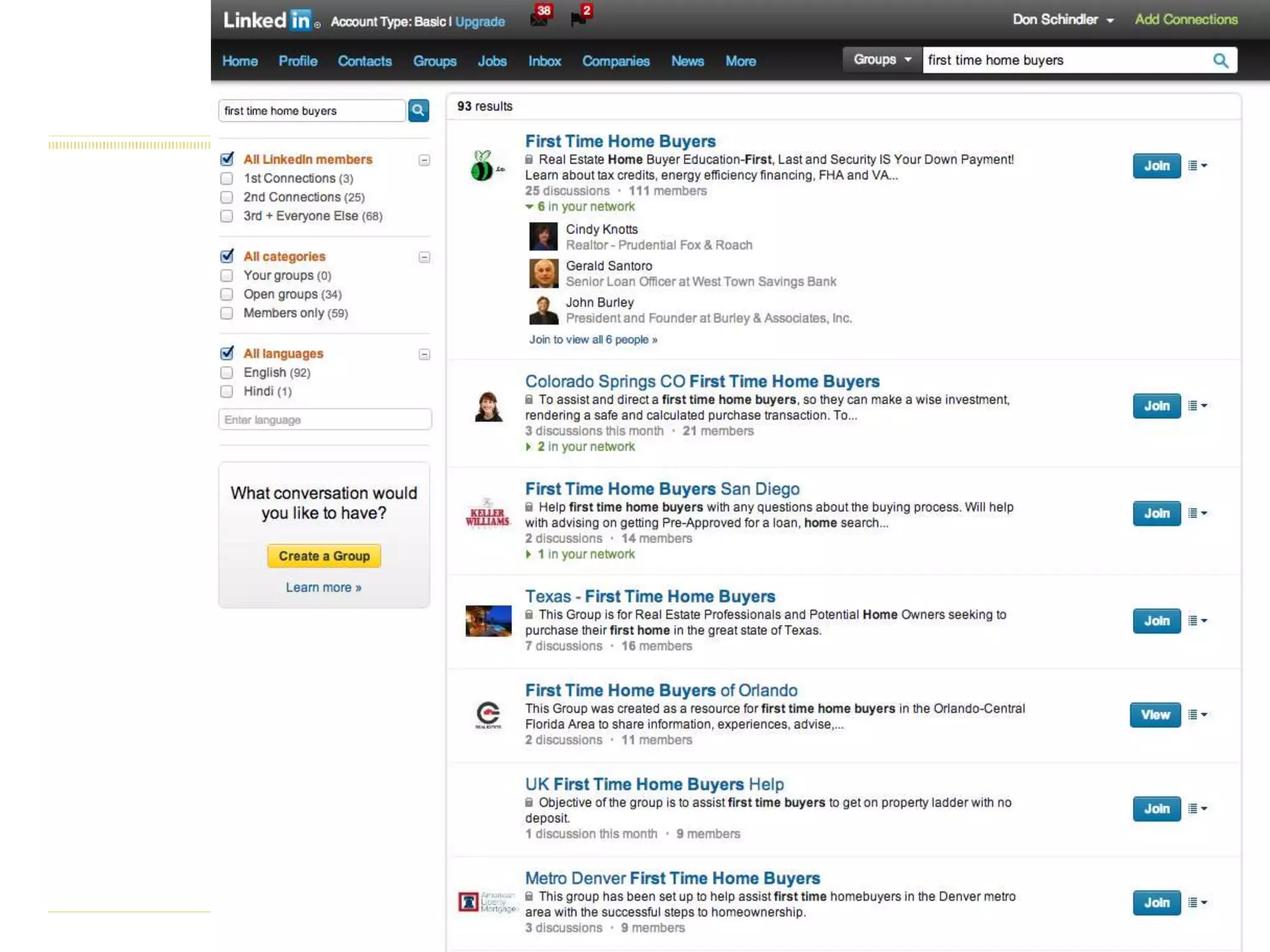Click the Create a Group button
Viewport: 1270px width, 952px height.
tap(324, 556)
